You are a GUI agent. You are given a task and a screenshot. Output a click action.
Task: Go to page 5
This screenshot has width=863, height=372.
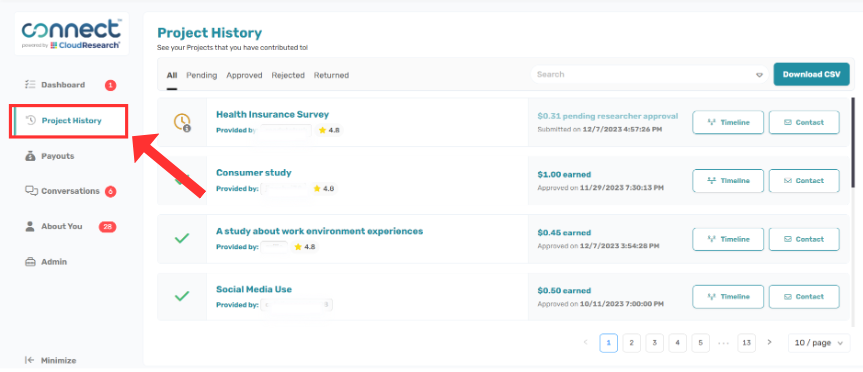pyautogui.click(x=700, y=343)
